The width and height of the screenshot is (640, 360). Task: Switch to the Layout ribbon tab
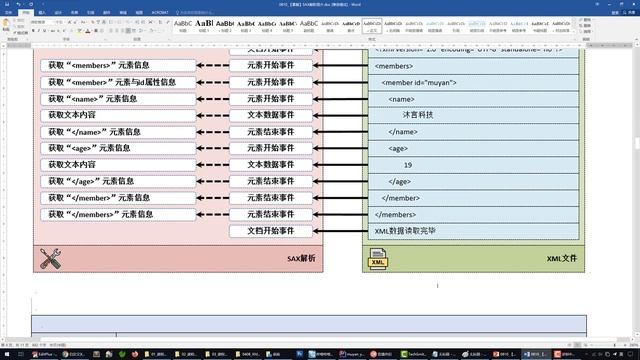74,13
